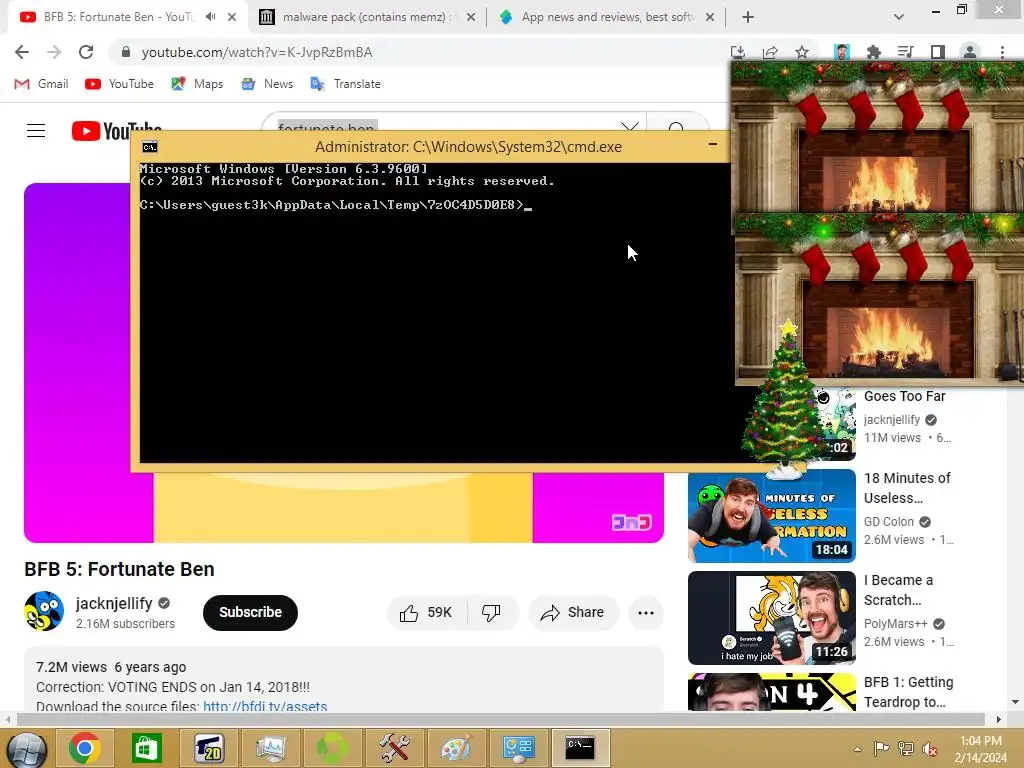Close the BFB 5: Fortunate Ben tab
This screenshot has width=1024, height=768.
pyautogui.click(x=232, y=17)
